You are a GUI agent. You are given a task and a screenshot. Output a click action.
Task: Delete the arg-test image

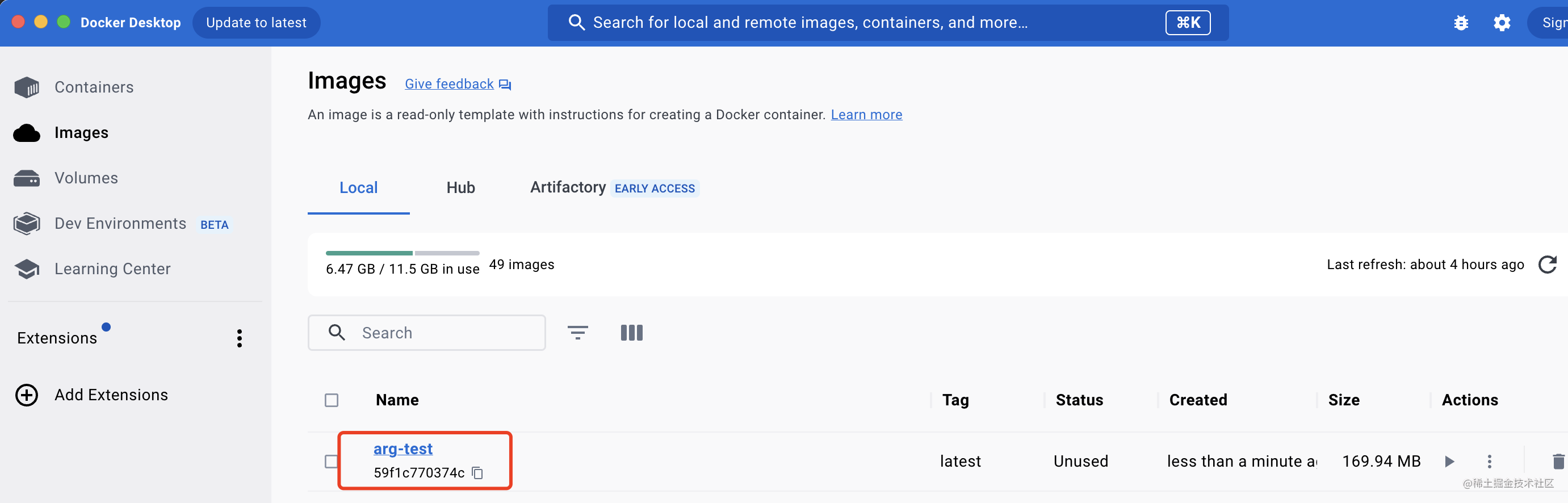(1558, 462)
